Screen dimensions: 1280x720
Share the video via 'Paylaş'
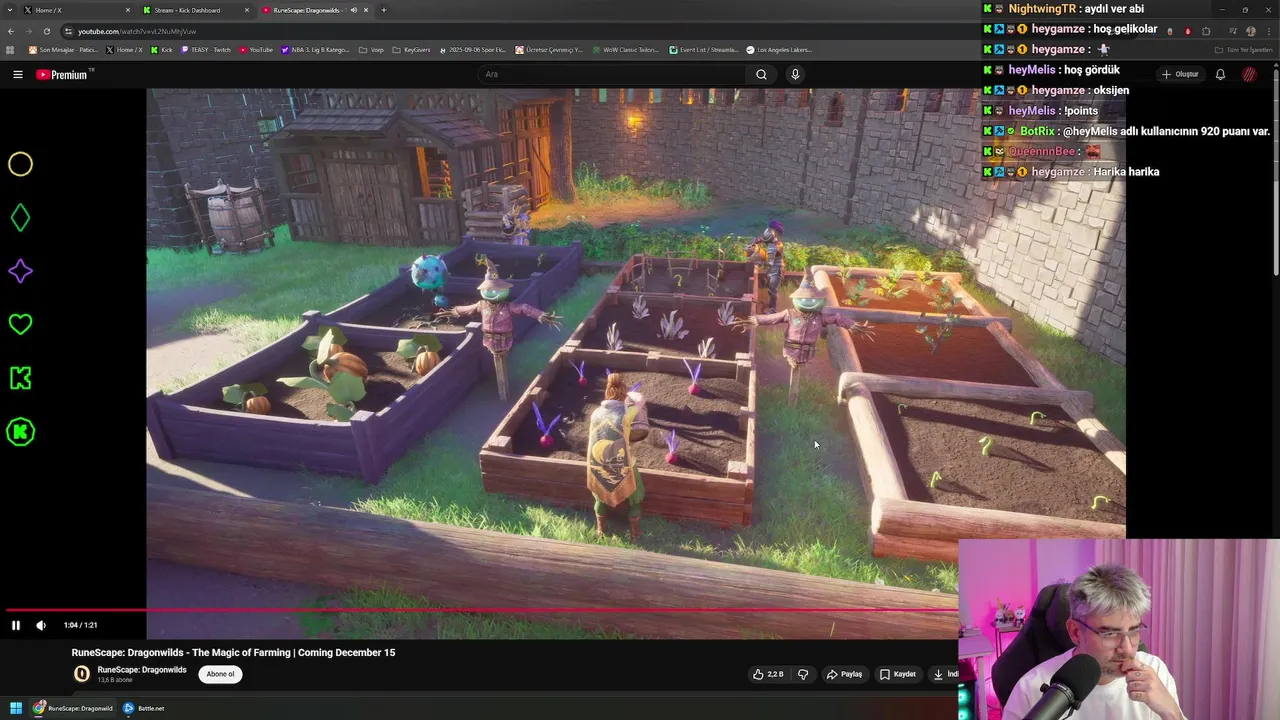pyautogui.click(x=844, y=674)
